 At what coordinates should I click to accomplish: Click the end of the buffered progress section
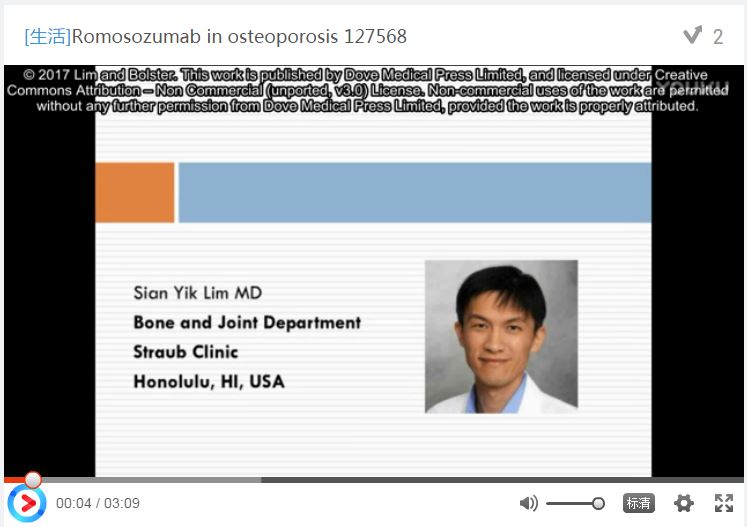260,480
